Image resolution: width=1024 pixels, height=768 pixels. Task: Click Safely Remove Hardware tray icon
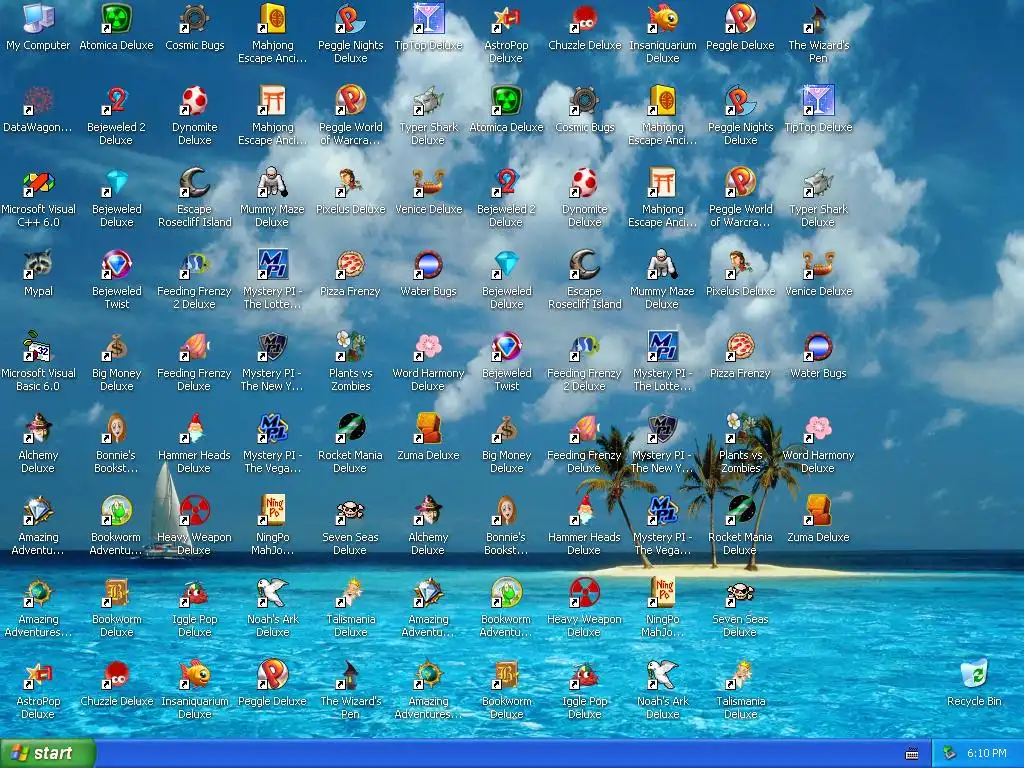(950, 754)
